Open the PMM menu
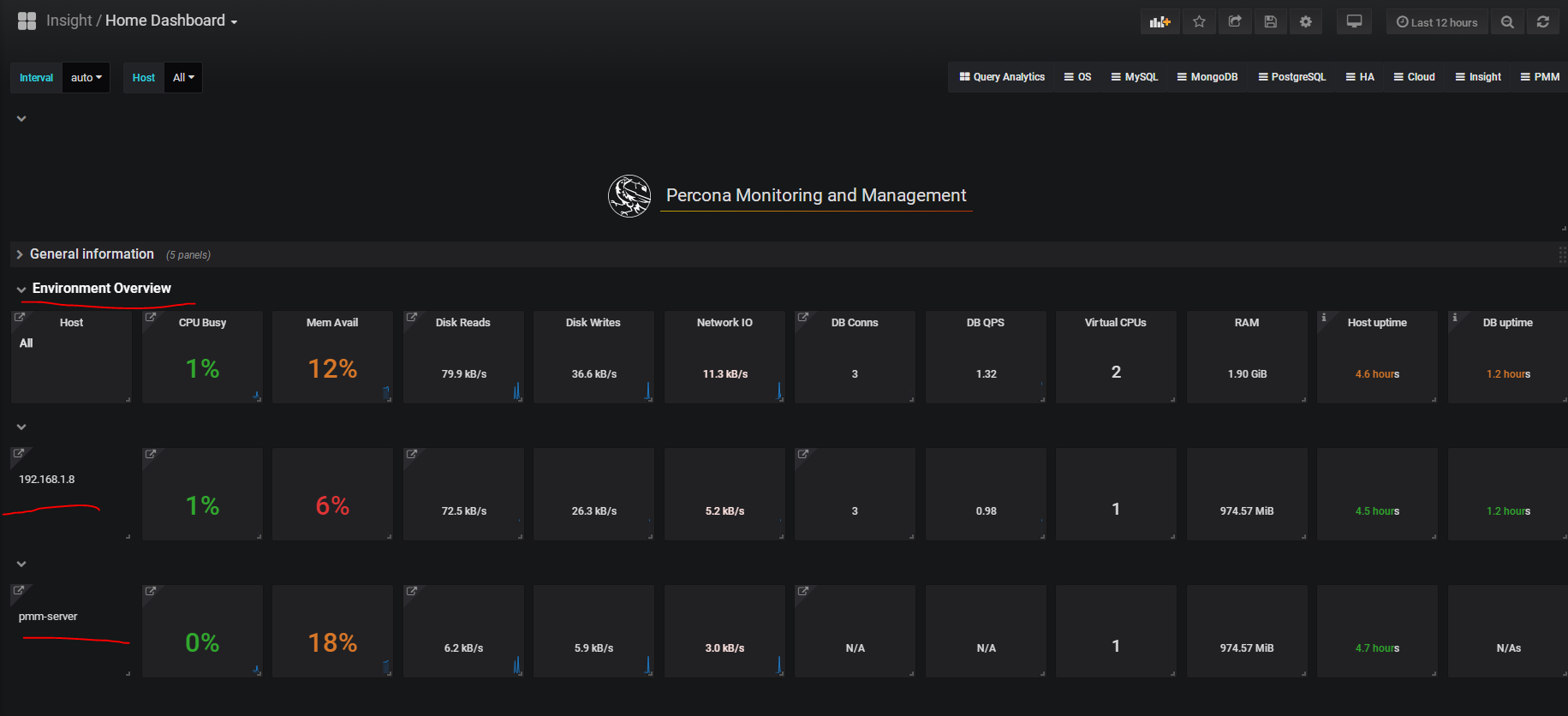Image resolution: width=1568 pixels, height=716 pixels. click(1540, 77)
